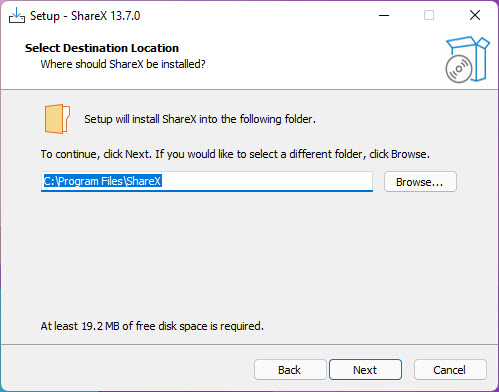
Task: Click the "Setup will install ShareX" message
Action: pyautogui.click(x=200, y=119)
